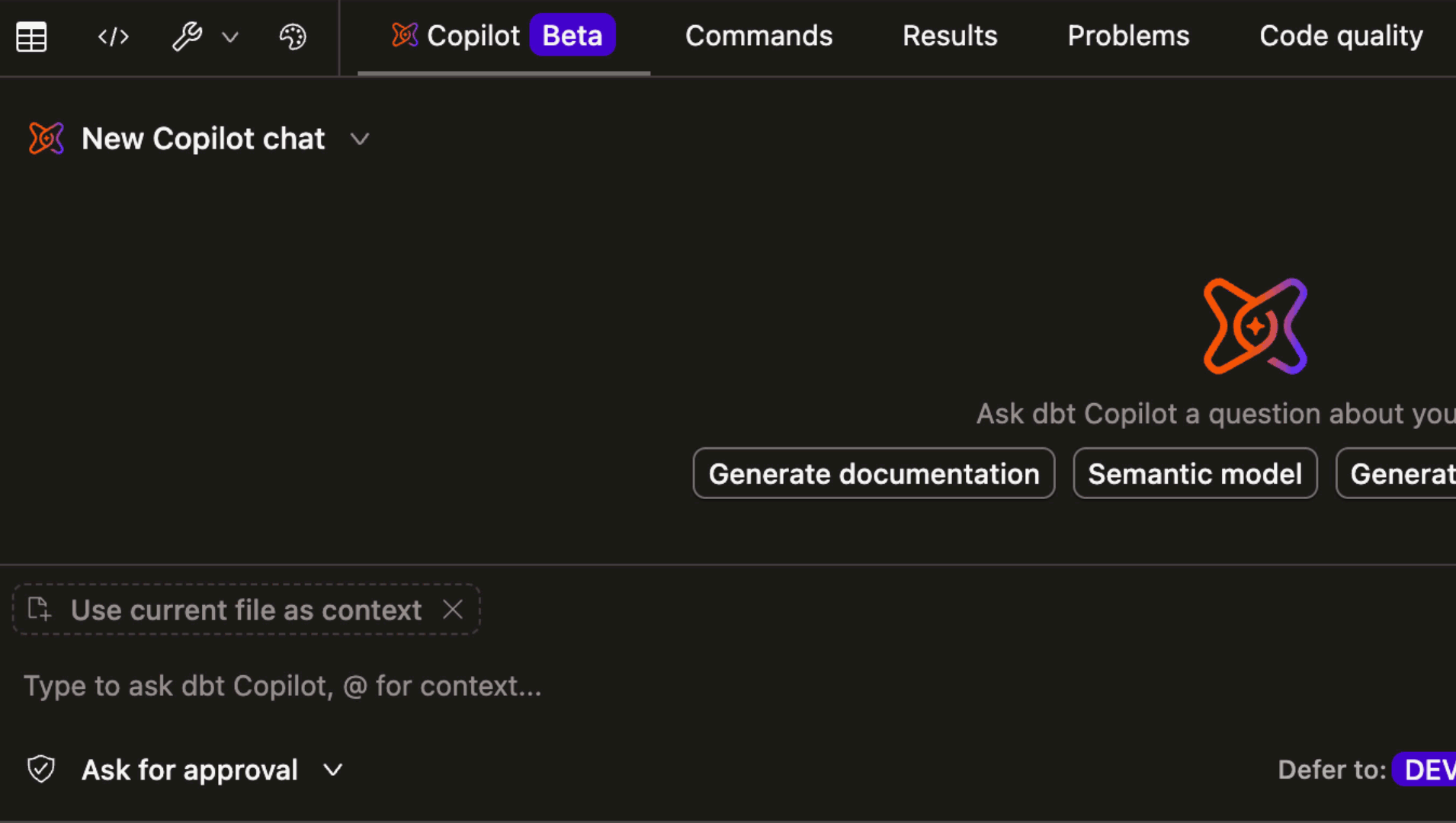
Task: Click the Defer to DEV badge
Action: (x=1424, y=770)
